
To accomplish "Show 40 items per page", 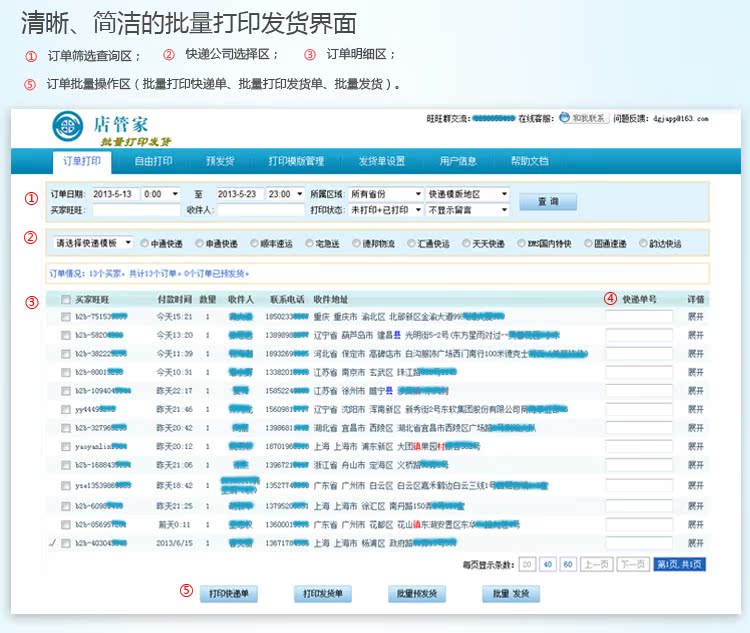I will click(x=548, y=565).
